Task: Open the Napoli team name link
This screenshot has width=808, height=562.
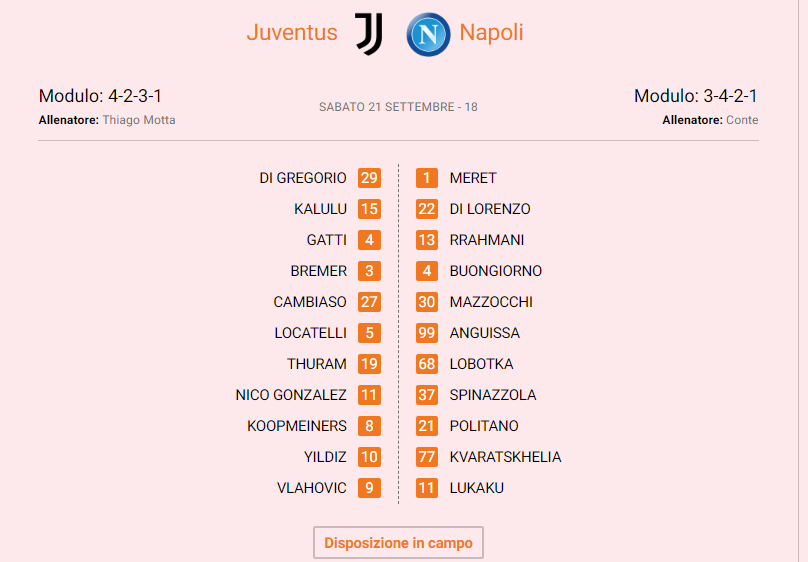Action: click(491, 33)
